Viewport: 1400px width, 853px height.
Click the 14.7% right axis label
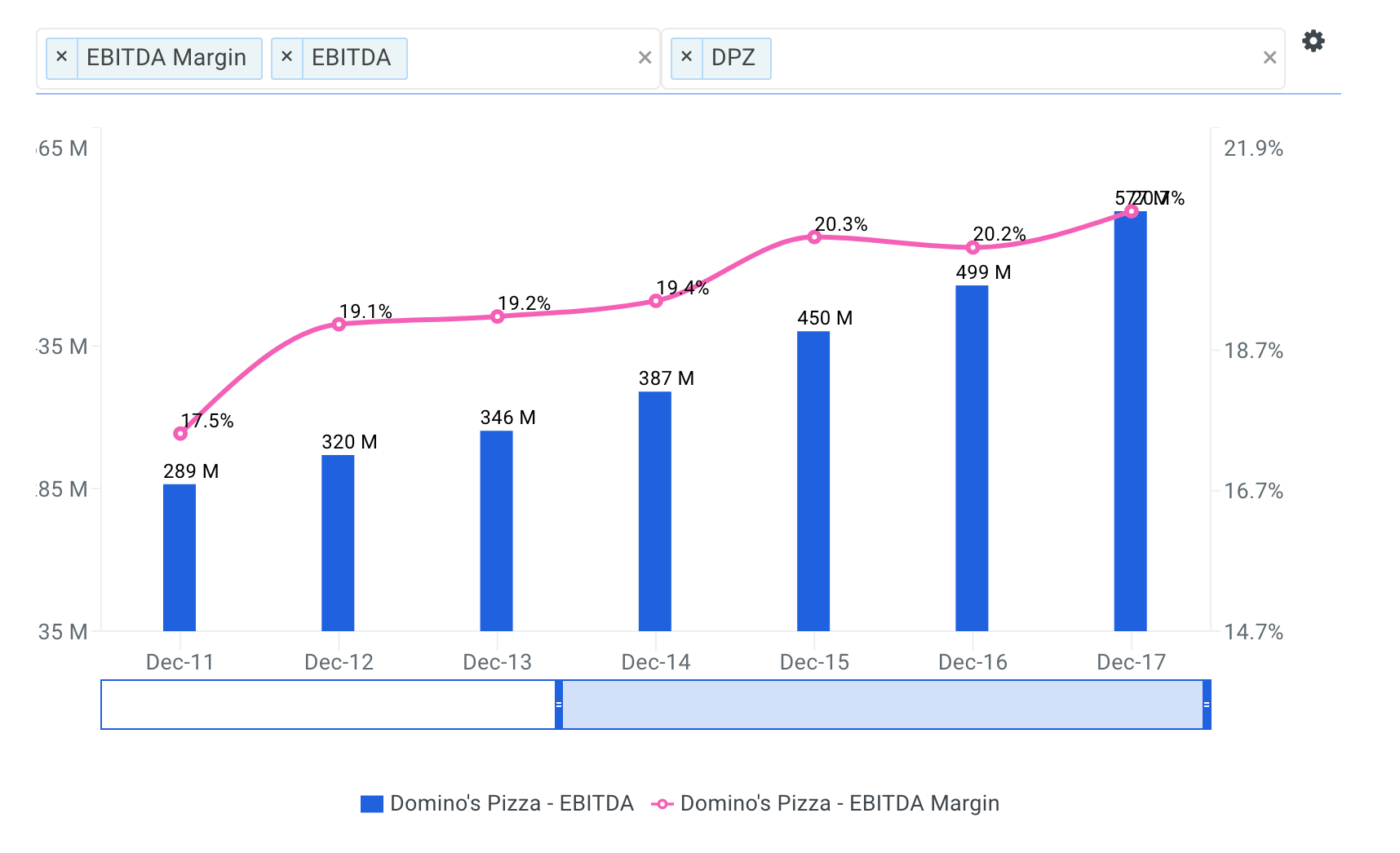1253,632
